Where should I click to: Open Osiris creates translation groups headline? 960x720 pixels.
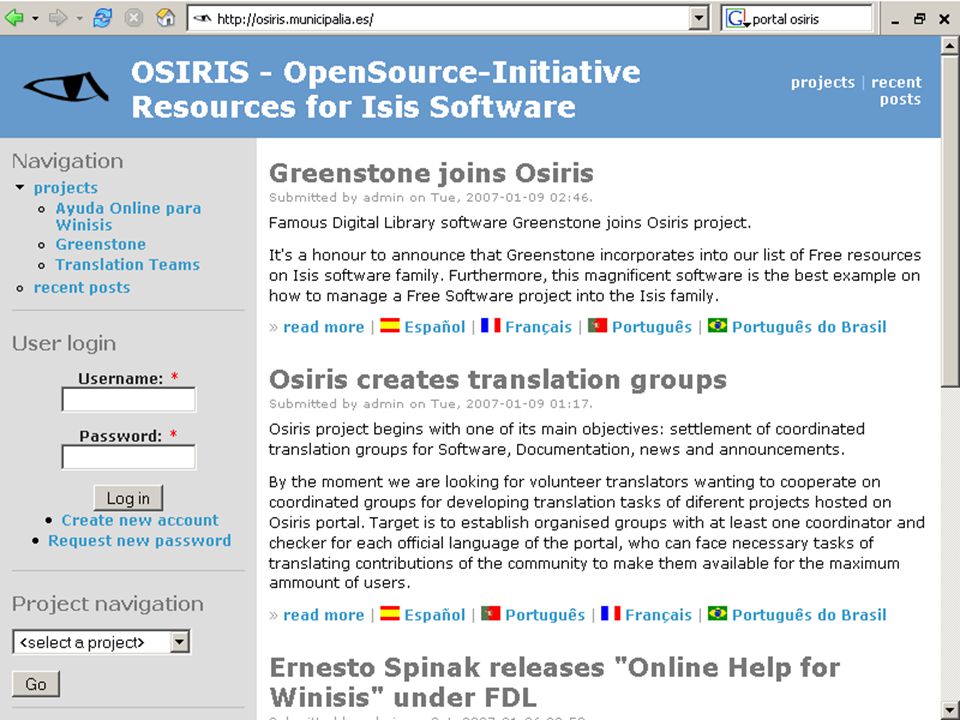tap(498, 380)
